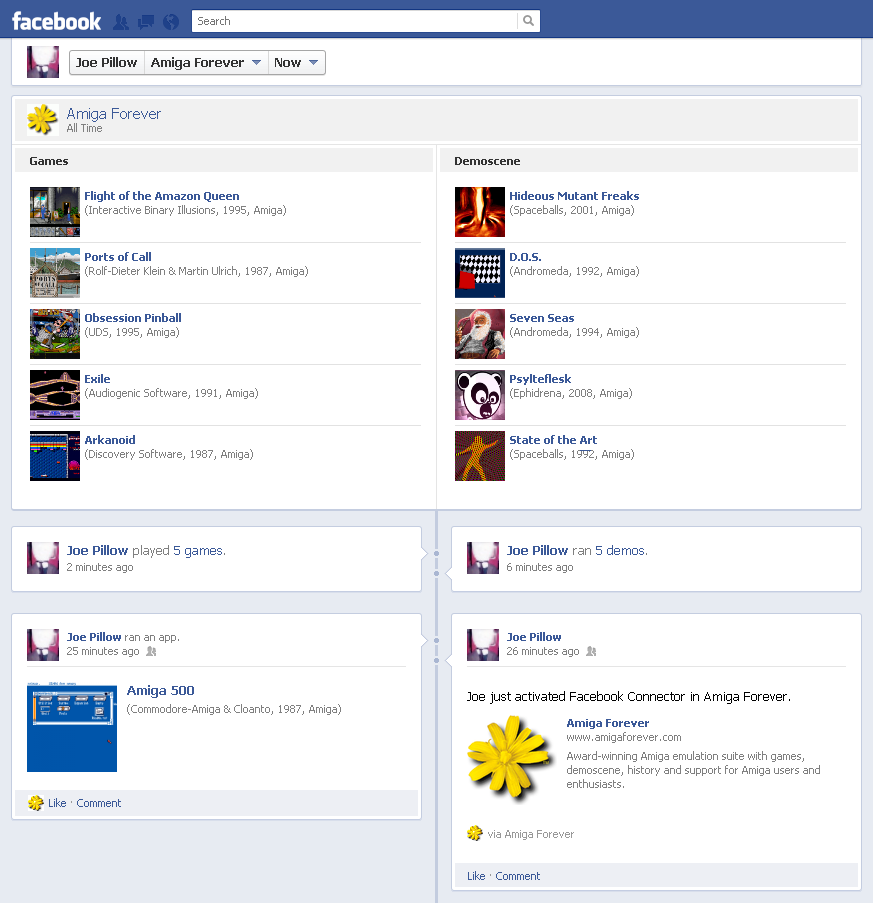873x903 pixels.
Task: Open Hideous Mutant Freaks thumbnail
Action: click(x=480, y=212)
